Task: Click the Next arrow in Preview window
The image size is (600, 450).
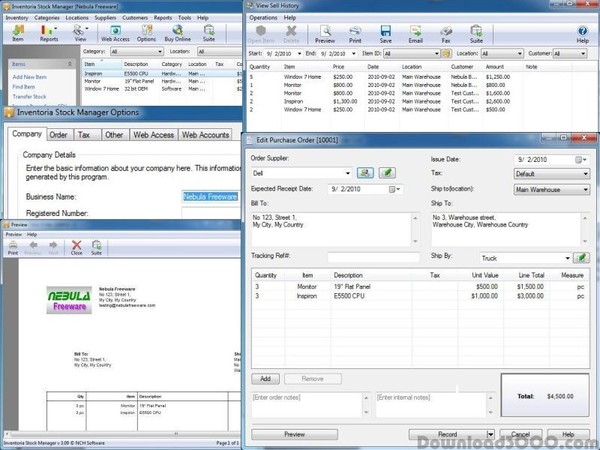Action: click(x=53, y=248)
